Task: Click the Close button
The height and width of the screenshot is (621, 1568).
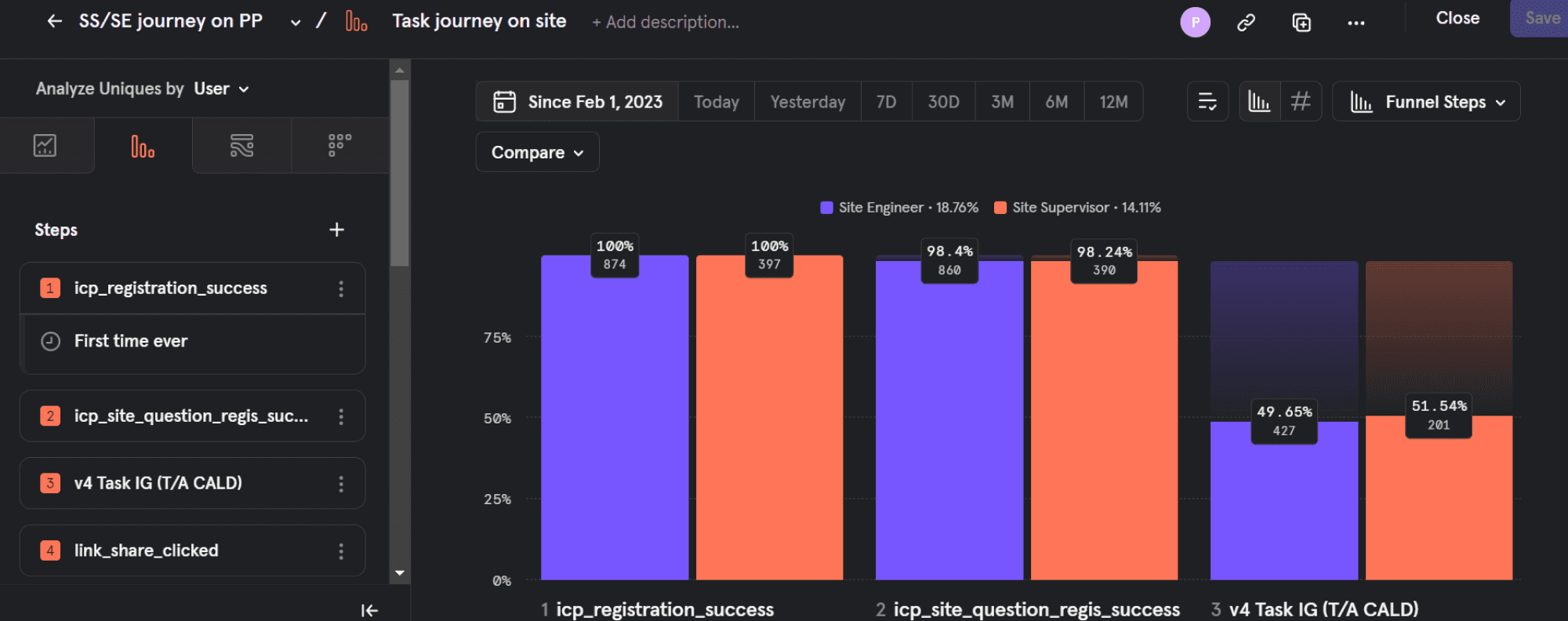Action: point(1457,18)
